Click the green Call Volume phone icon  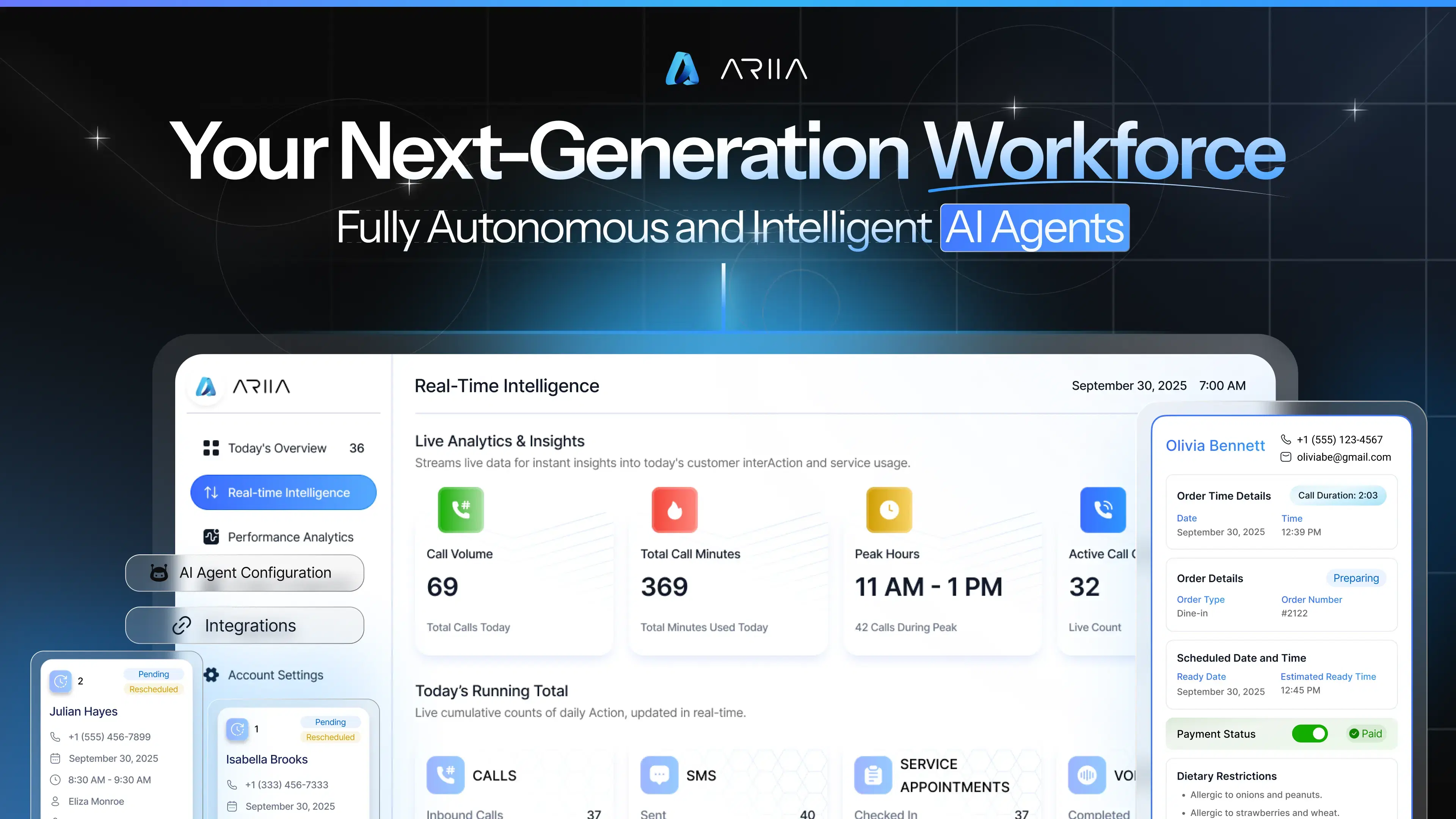click(461, 510)
